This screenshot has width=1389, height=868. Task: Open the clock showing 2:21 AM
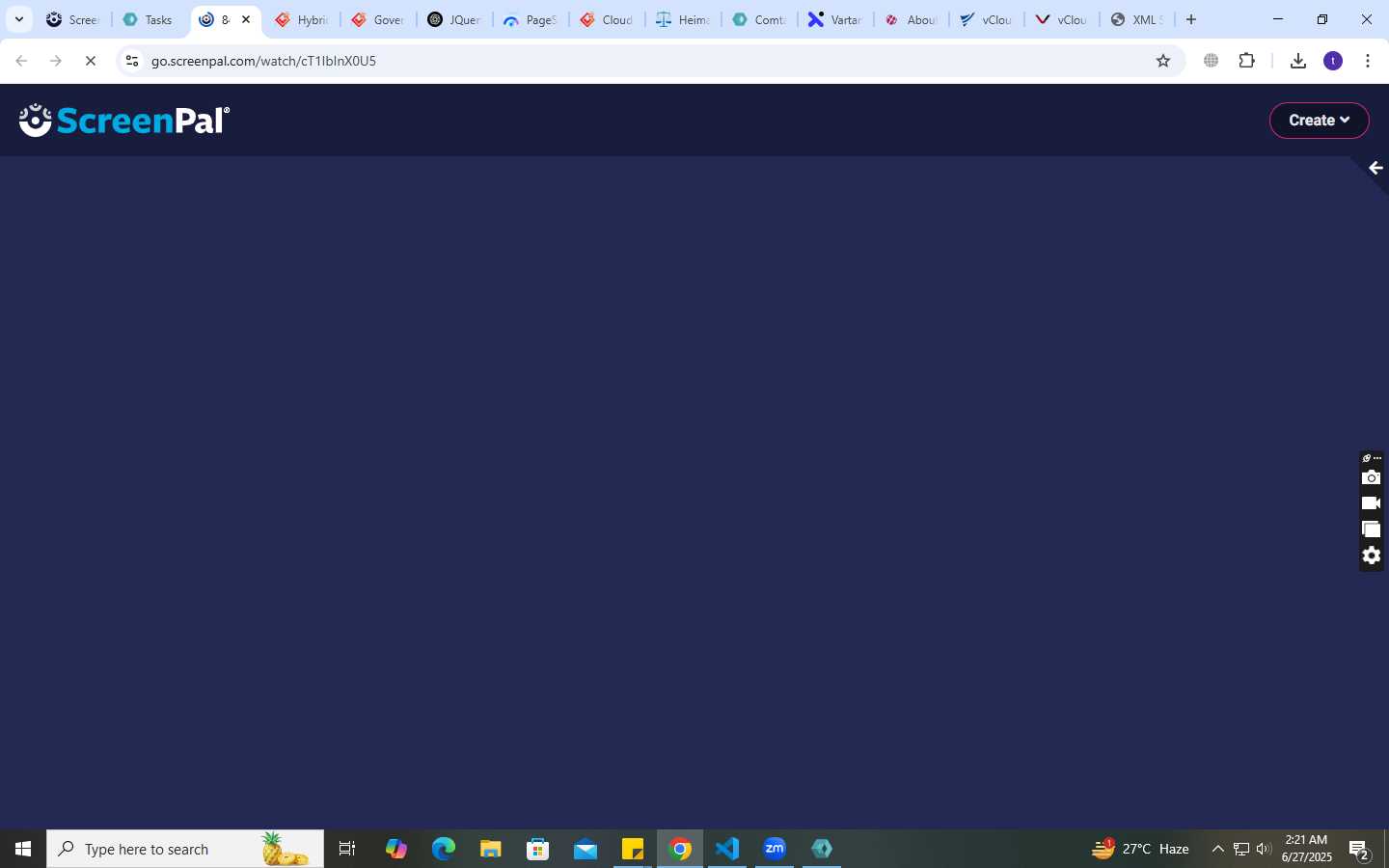1307,849
